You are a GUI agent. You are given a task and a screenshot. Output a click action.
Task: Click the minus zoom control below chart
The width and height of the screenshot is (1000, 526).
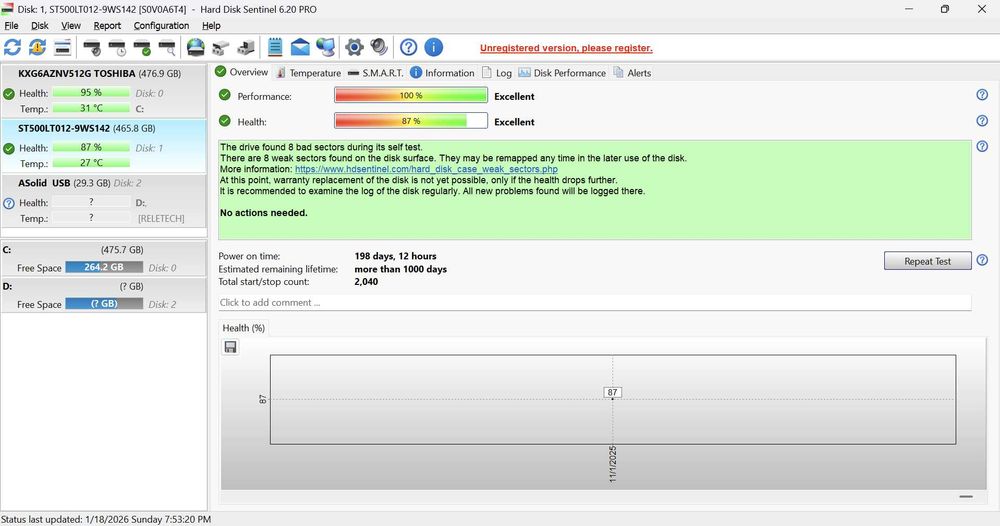[966, 497]
